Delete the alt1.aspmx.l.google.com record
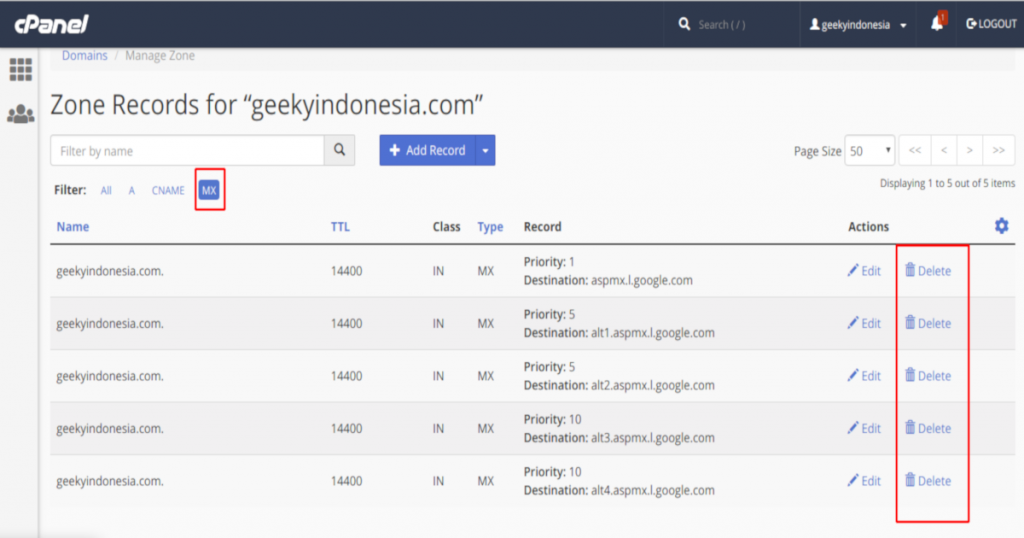Screen dimensions: 1024x538 [x=928, y=323]
